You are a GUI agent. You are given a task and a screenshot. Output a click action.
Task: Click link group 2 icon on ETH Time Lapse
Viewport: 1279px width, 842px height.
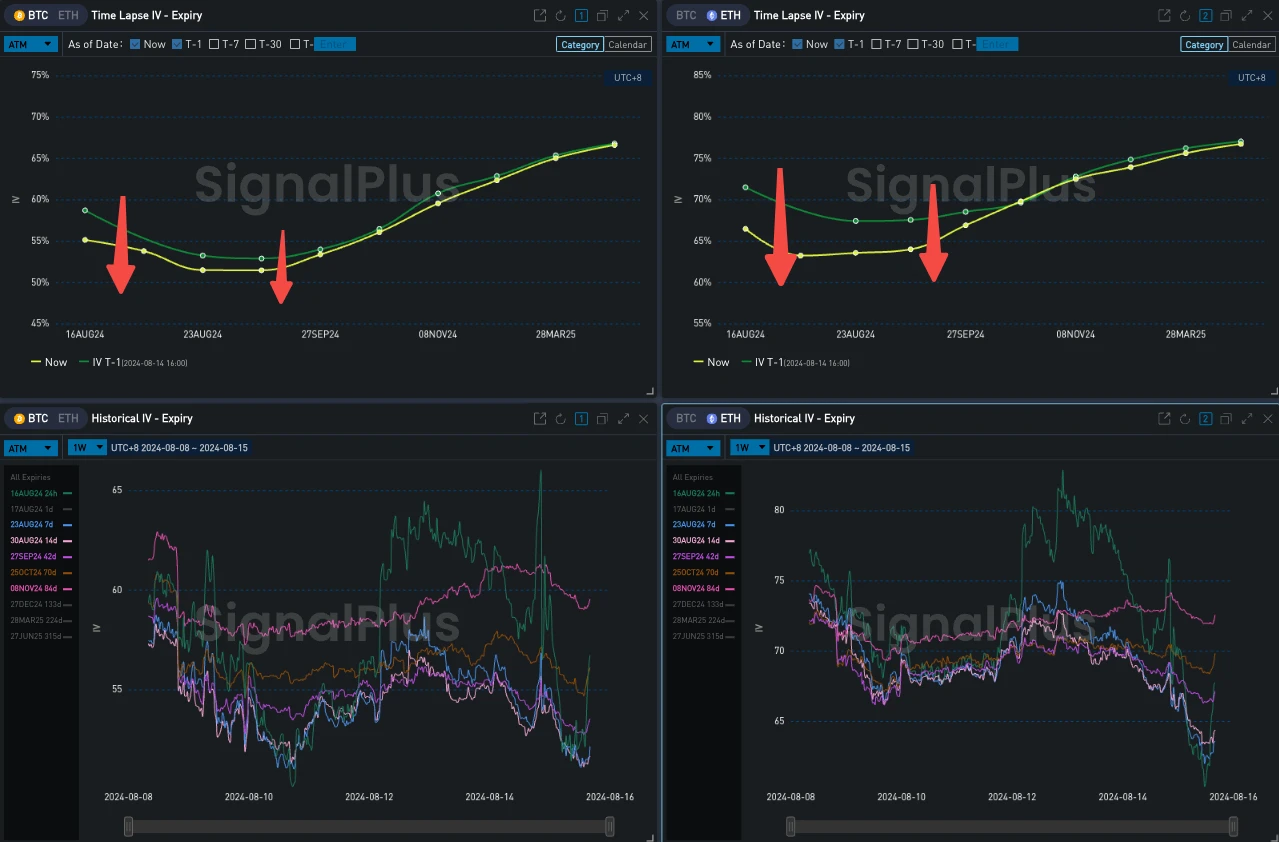point(1205,16)
